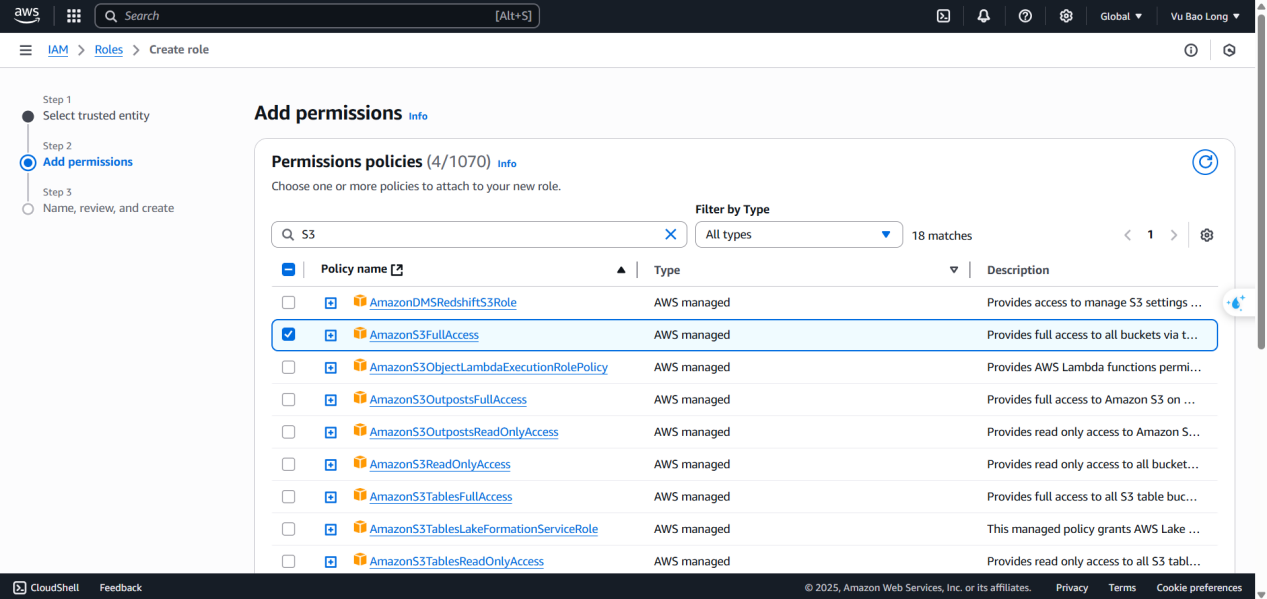
Task: Go to next page of policies
Action: 1174,235
